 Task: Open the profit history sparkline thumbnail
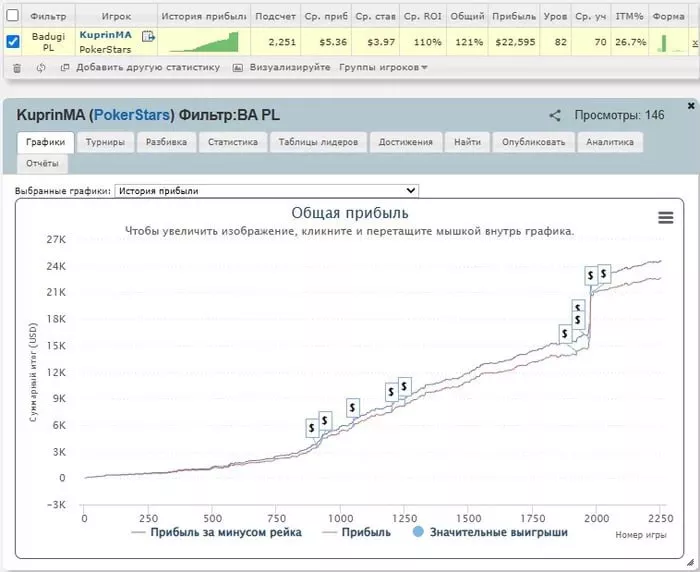tap(204, 42)
